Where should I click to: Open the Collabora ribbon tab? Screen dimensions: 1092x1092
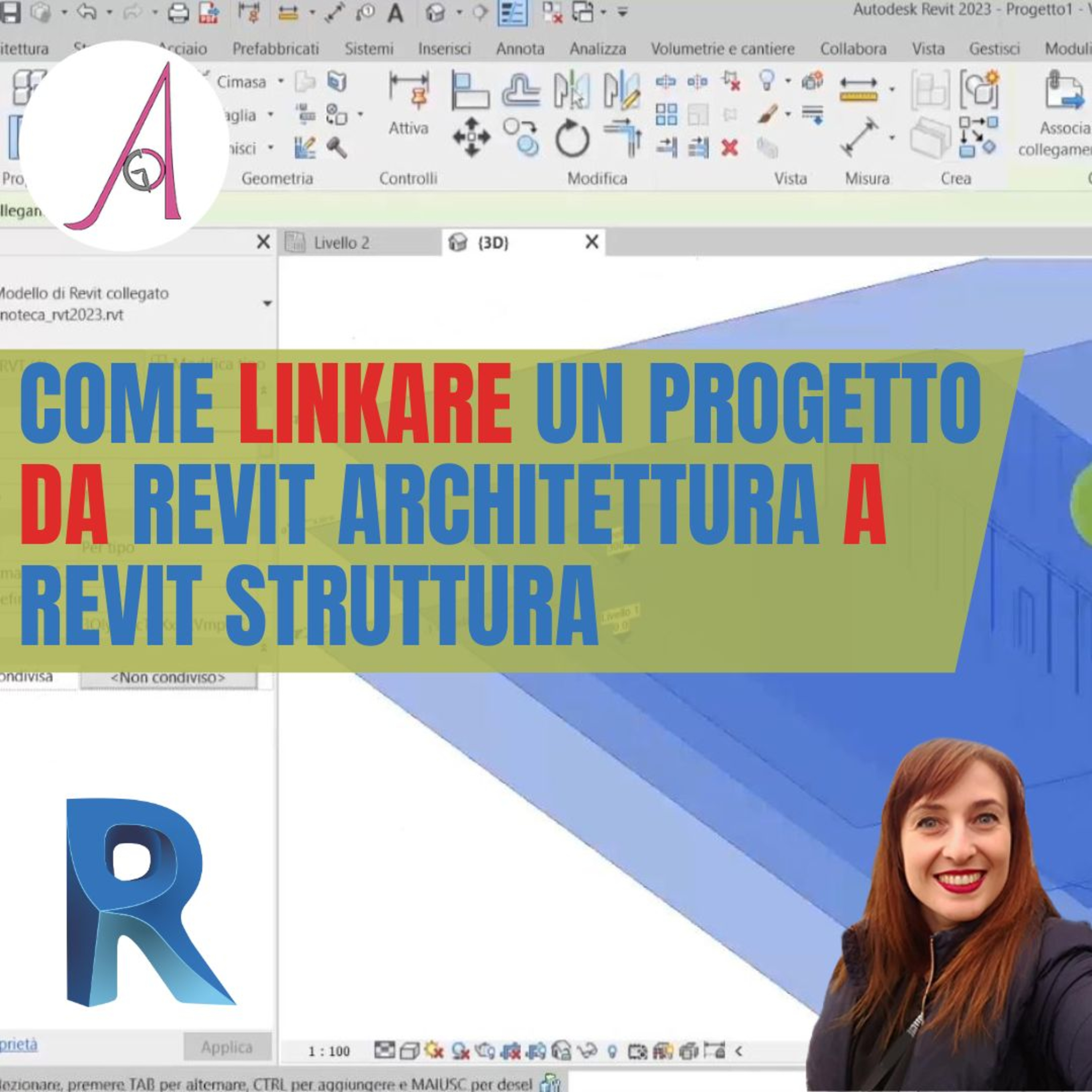pyautogui.click(x=853, y=49)
